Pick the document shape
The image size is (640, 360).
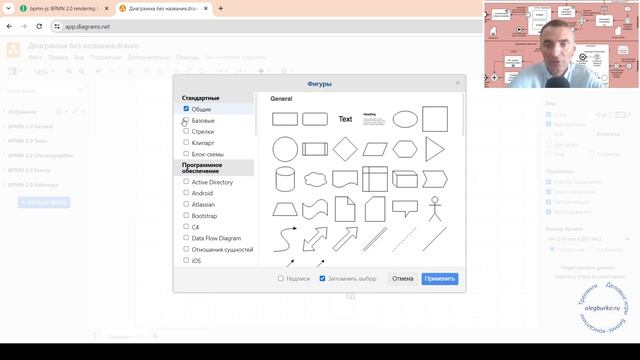pyautogui.click(x=345, y=179)
